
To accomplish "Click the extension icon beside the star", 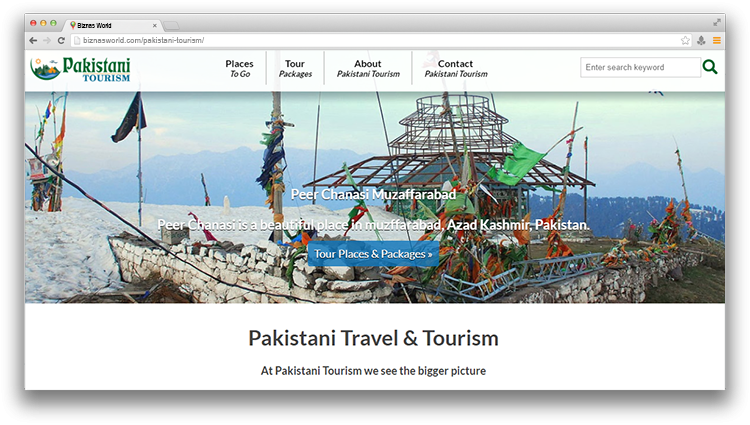I will point(701,40).
